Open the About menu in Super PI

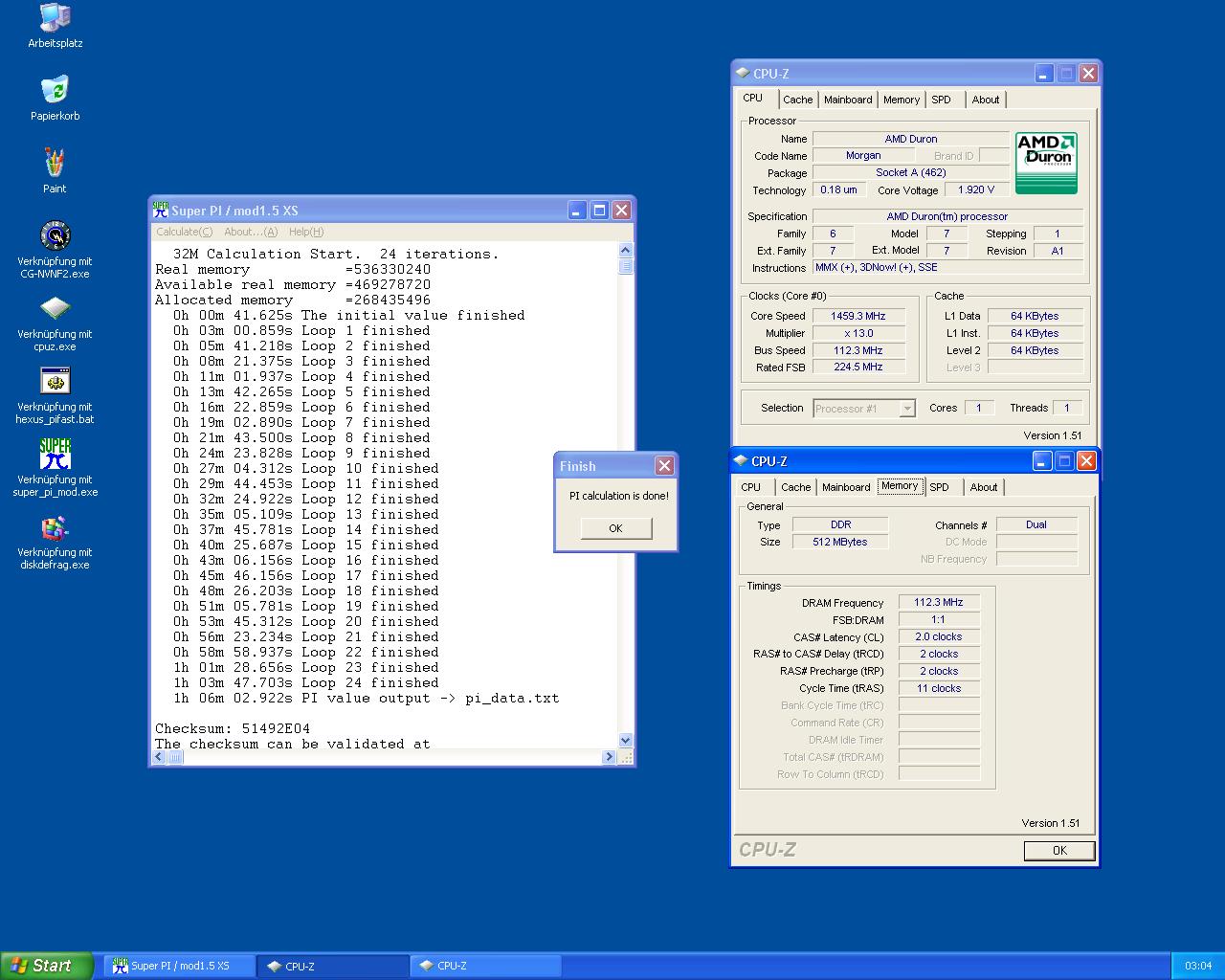coord(251,232)
